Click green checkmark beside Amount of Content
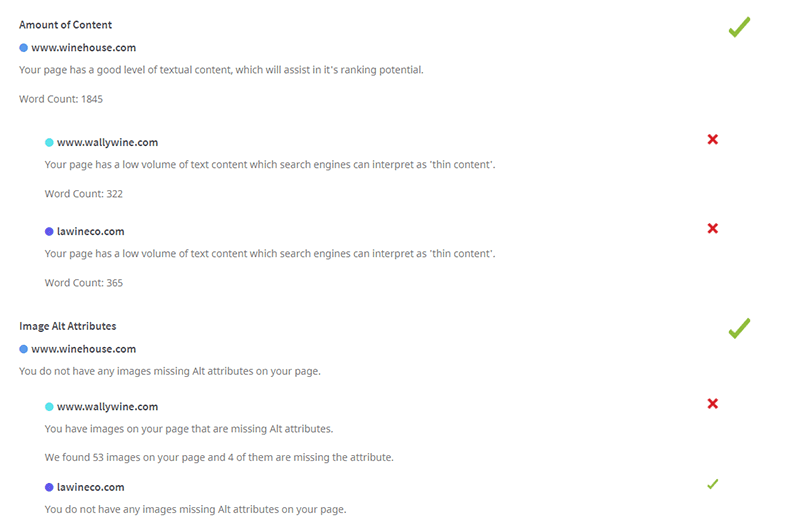The width and height of the screenshot is (800, 530). [739, 28]
